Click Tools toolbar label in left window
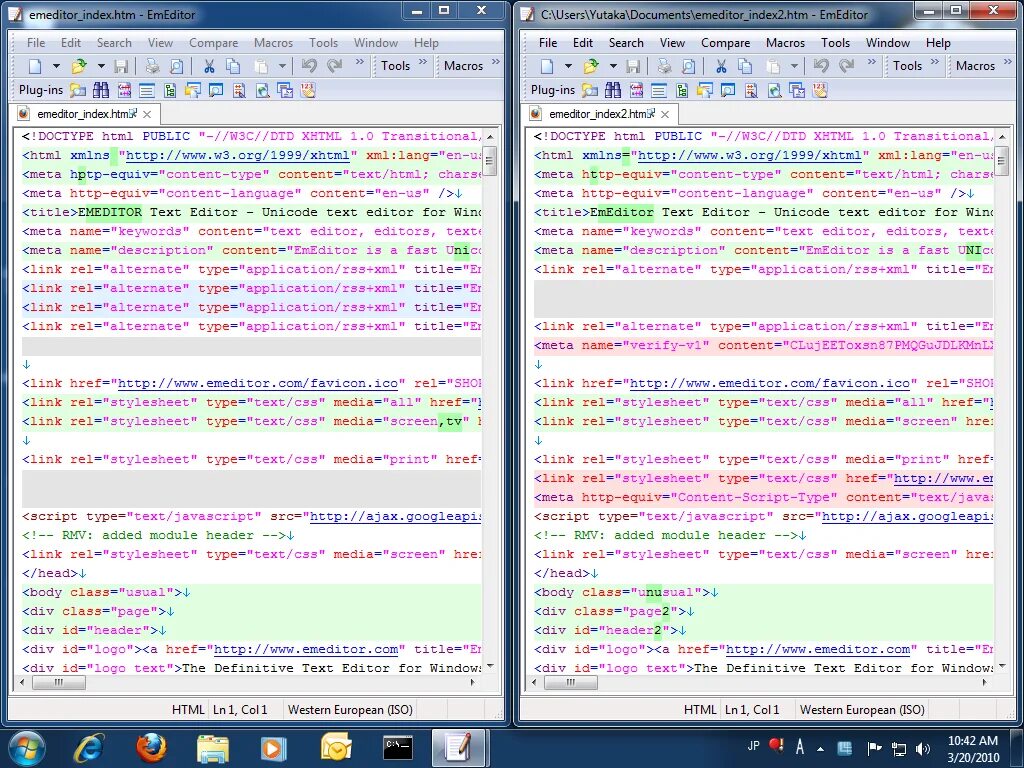This screenshot has height=768, width=1024. coord(396,65)
